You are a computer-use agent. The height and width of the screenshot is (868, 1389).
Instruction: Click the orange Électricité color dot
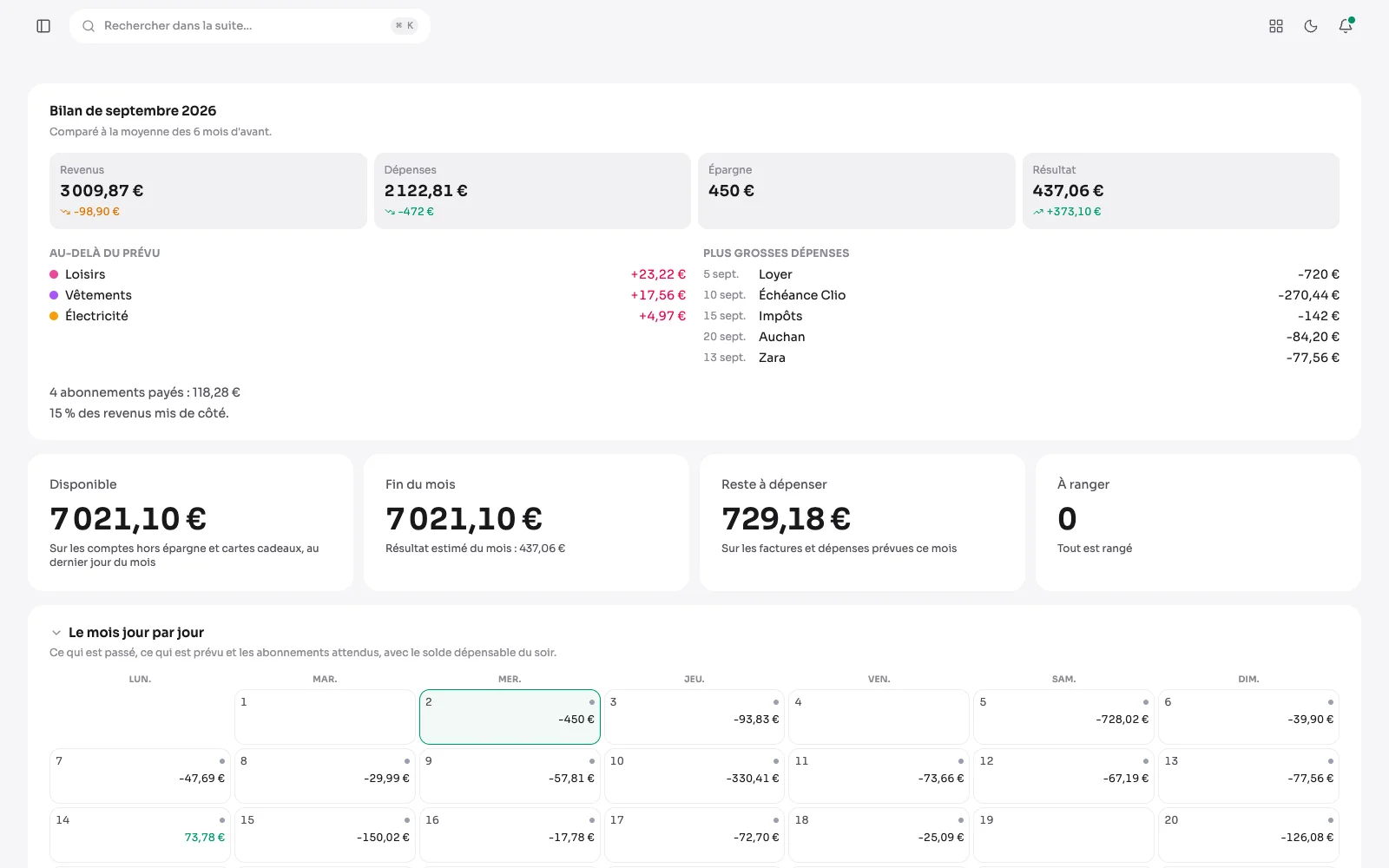[54, 316]
